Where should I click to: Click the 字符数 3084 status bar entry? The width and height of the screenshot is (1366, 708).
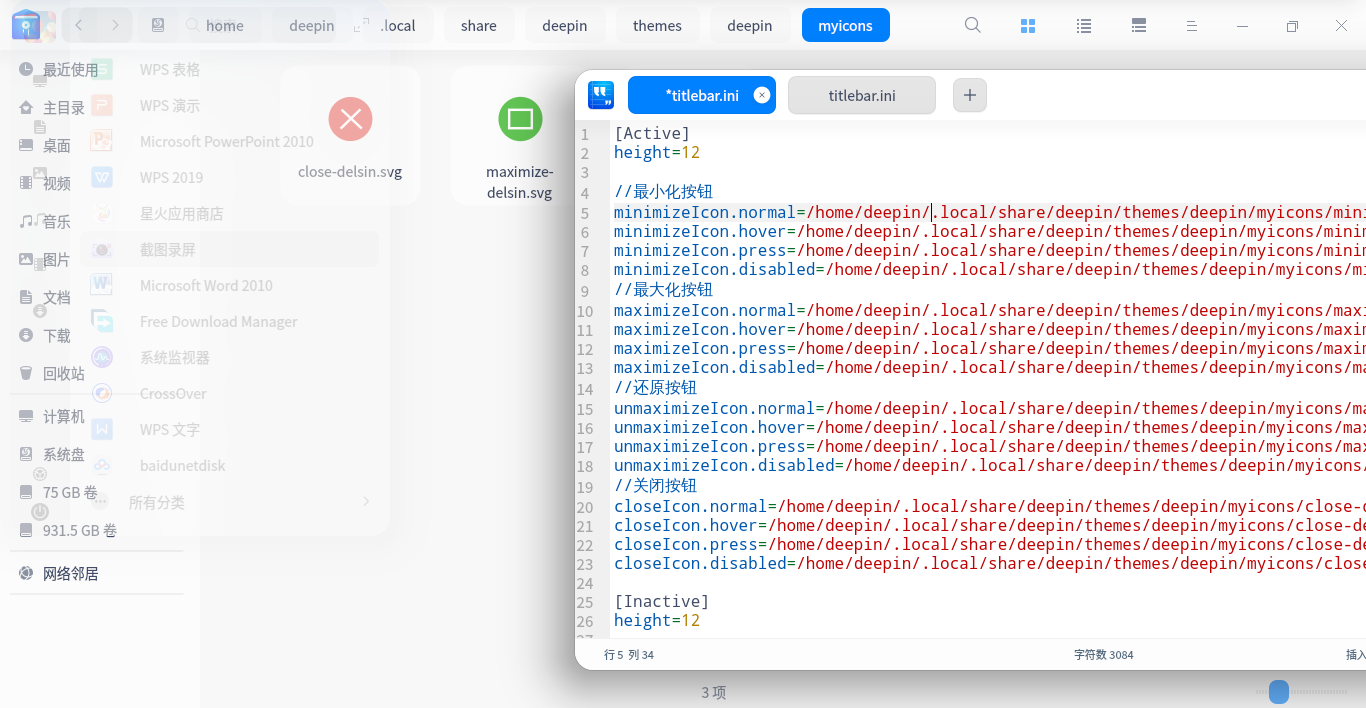(x=1104, y=655)
